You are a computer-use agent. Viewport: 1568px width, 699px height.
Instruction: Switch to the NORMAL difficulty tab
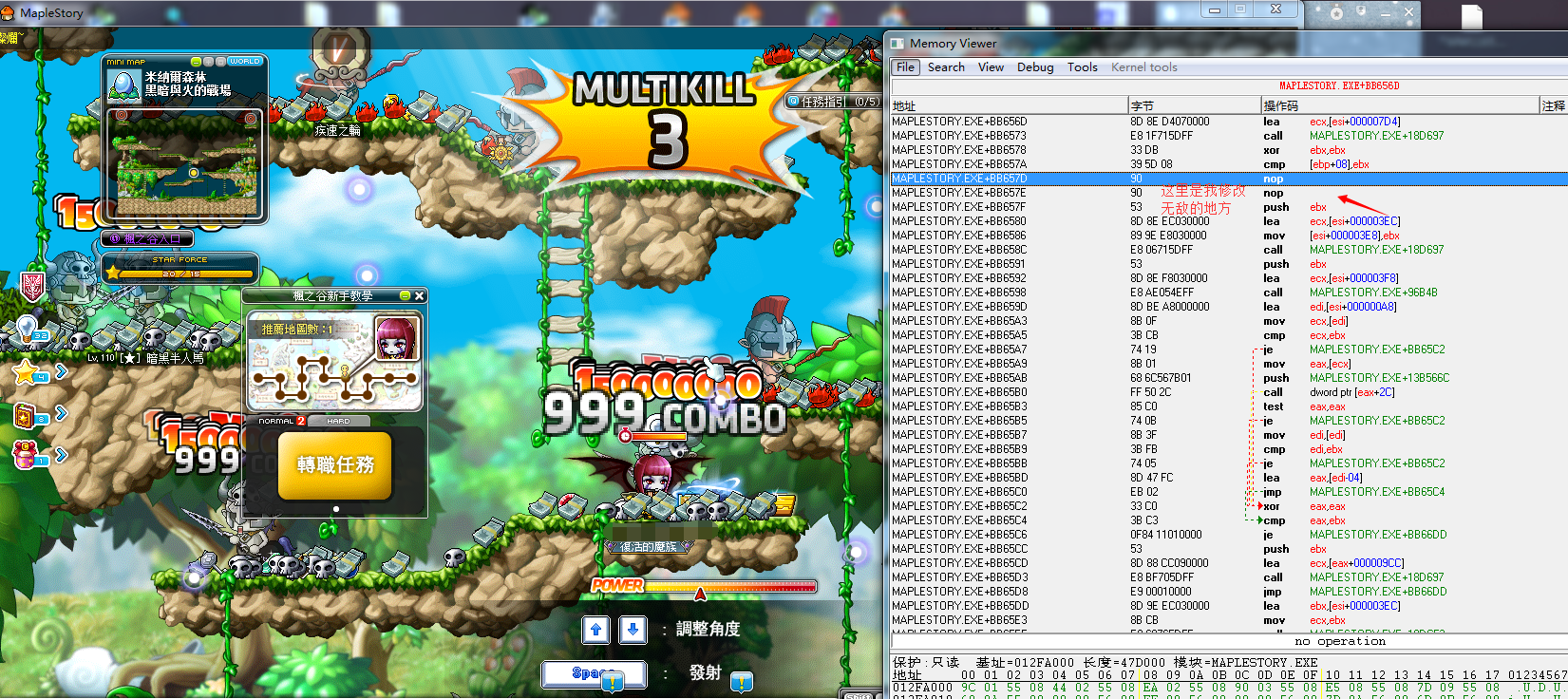(276, 421)
